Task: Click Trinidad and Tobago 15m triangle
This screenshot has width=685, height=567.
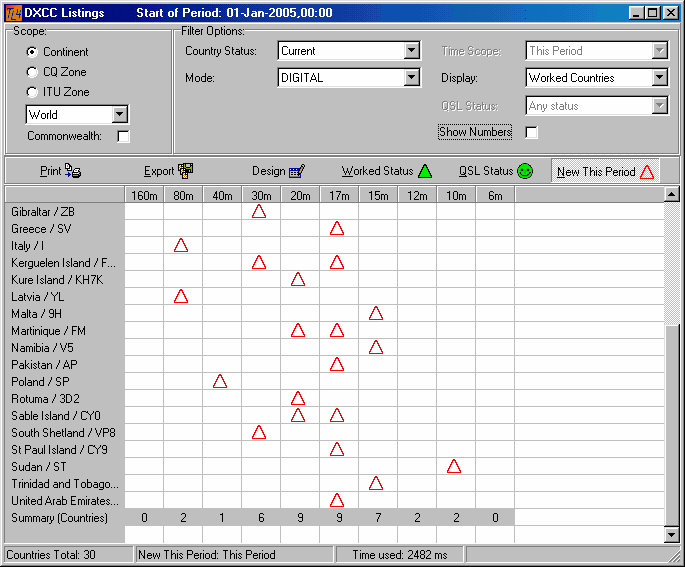Action: point(376,483)
